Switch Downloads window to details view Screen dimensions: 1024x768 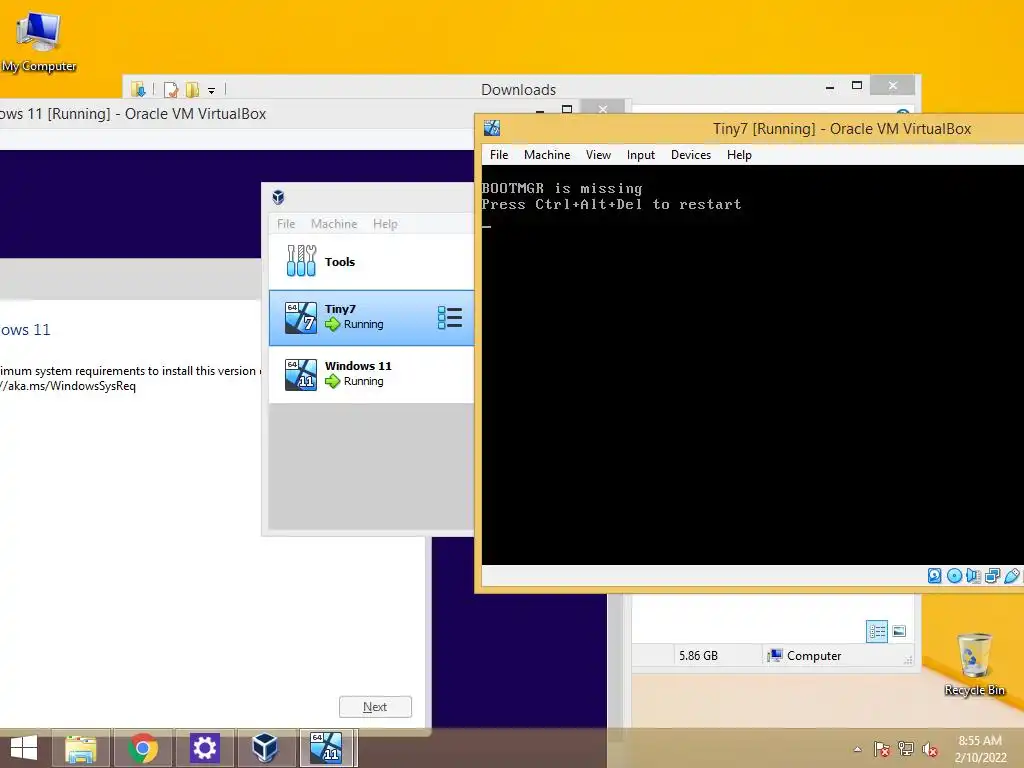pyautogui.click(x=877, y=631)
